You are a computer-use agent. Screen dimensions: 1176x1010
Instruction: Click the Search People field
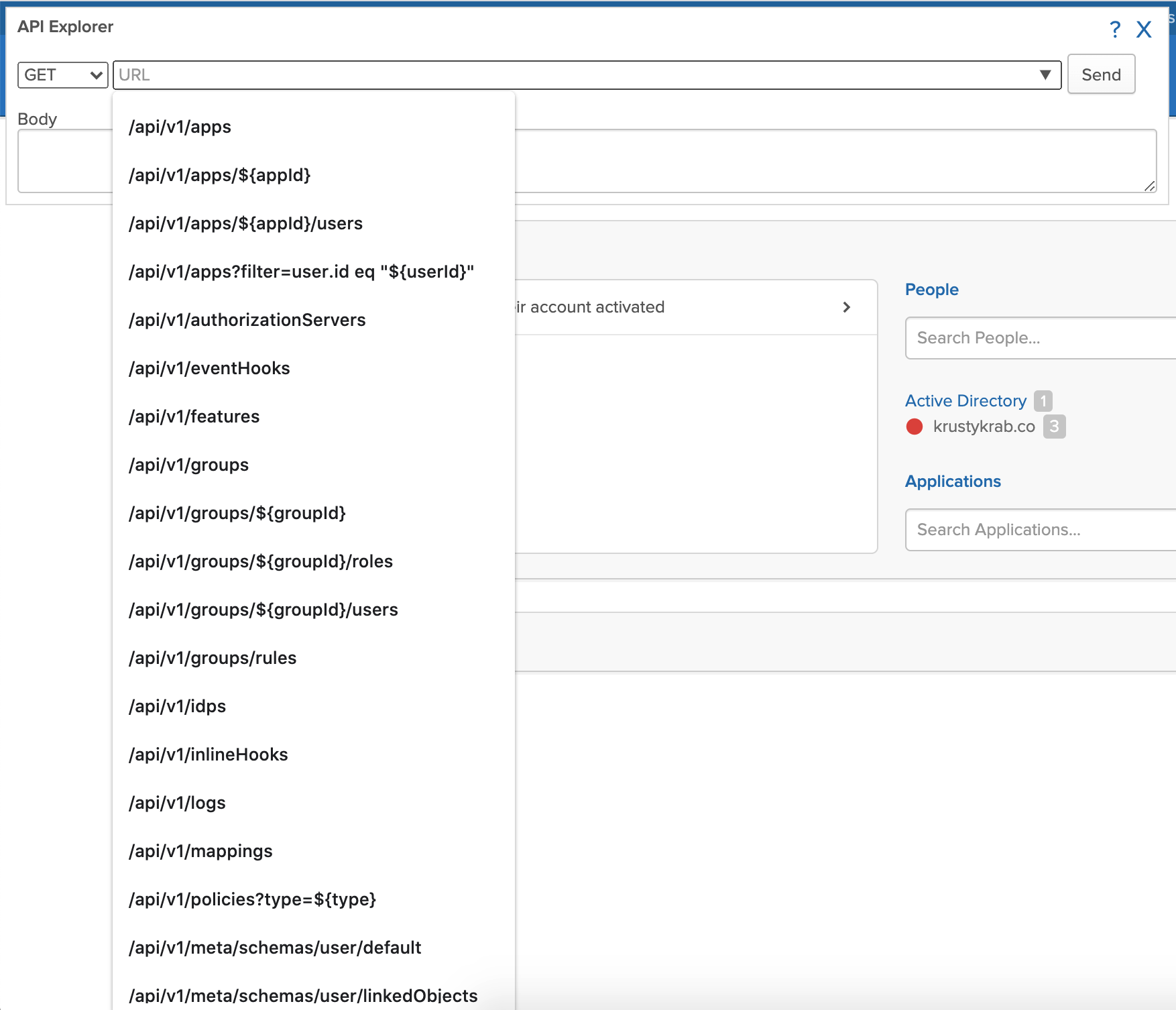tap(1039, 338)
